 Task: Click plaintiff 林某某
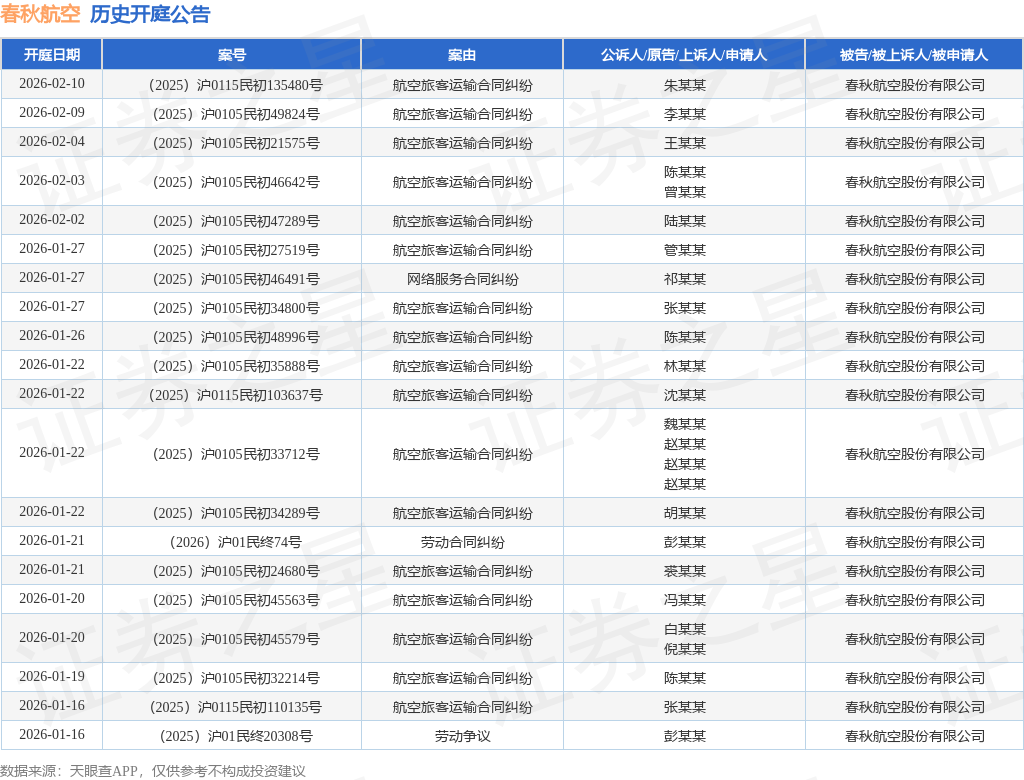[684, 366]
